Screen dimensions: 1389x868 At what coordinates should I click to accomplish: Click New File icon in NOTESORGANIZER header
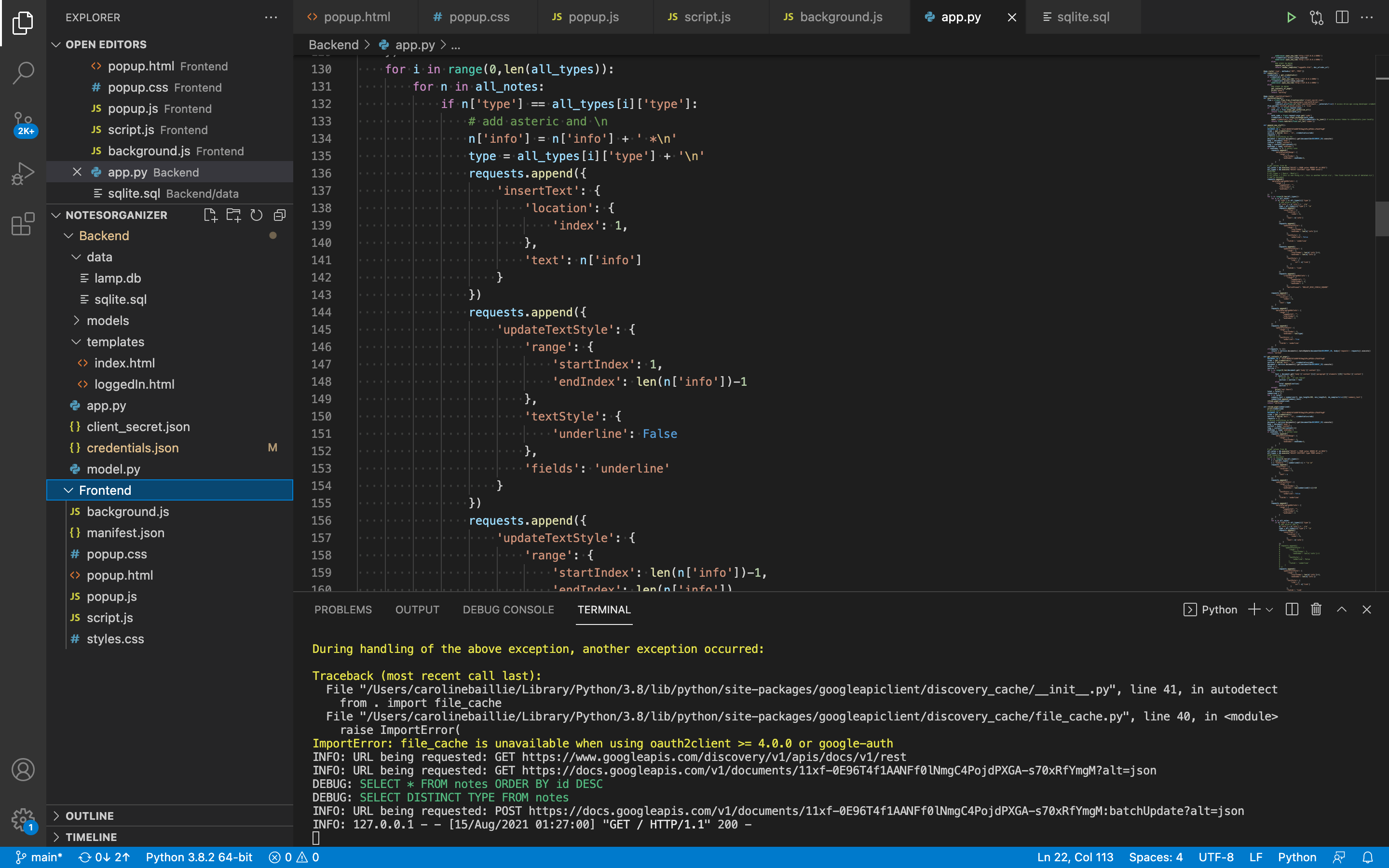210,215
